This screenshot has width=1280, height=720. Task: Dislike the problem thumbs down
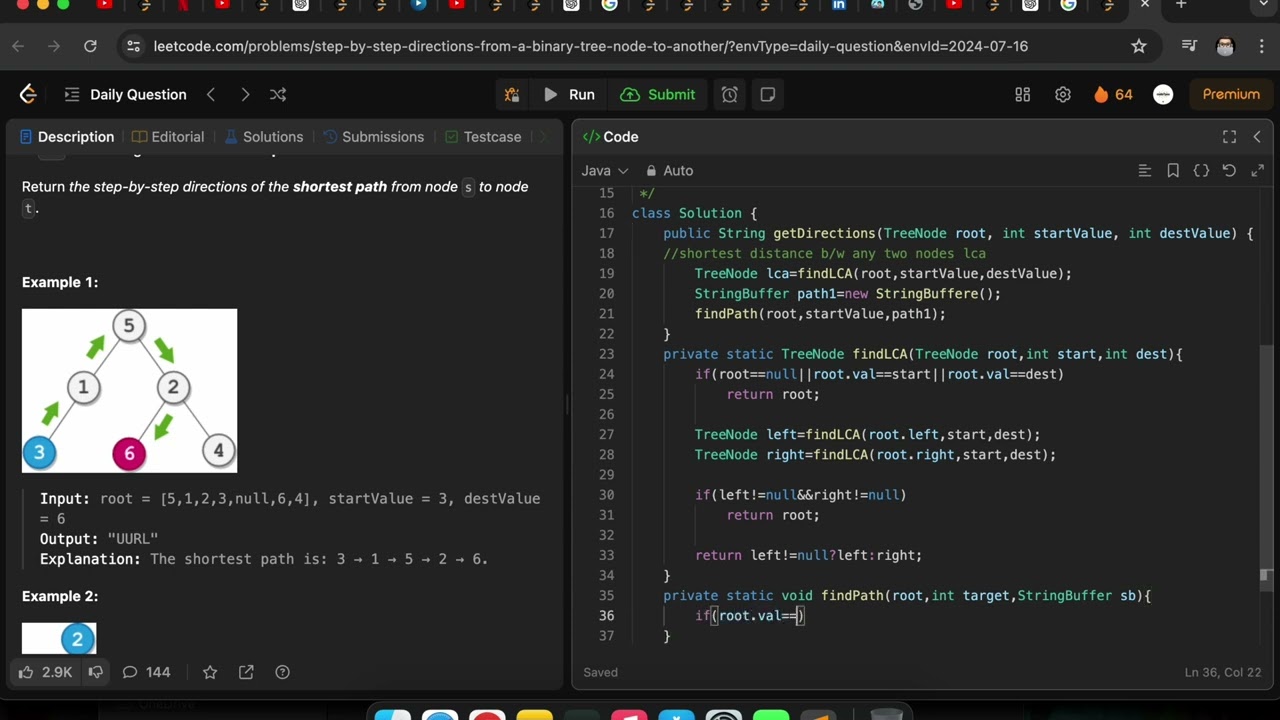pos(95,672)
